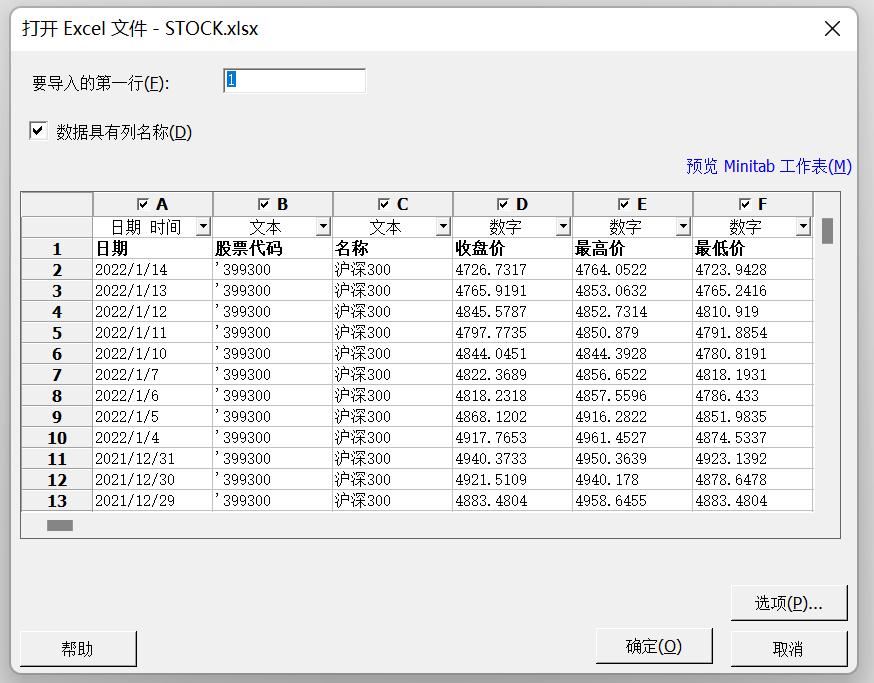Open the 文本 type dropdown for column C
This screenshot has height=683, width=874.
443,225
